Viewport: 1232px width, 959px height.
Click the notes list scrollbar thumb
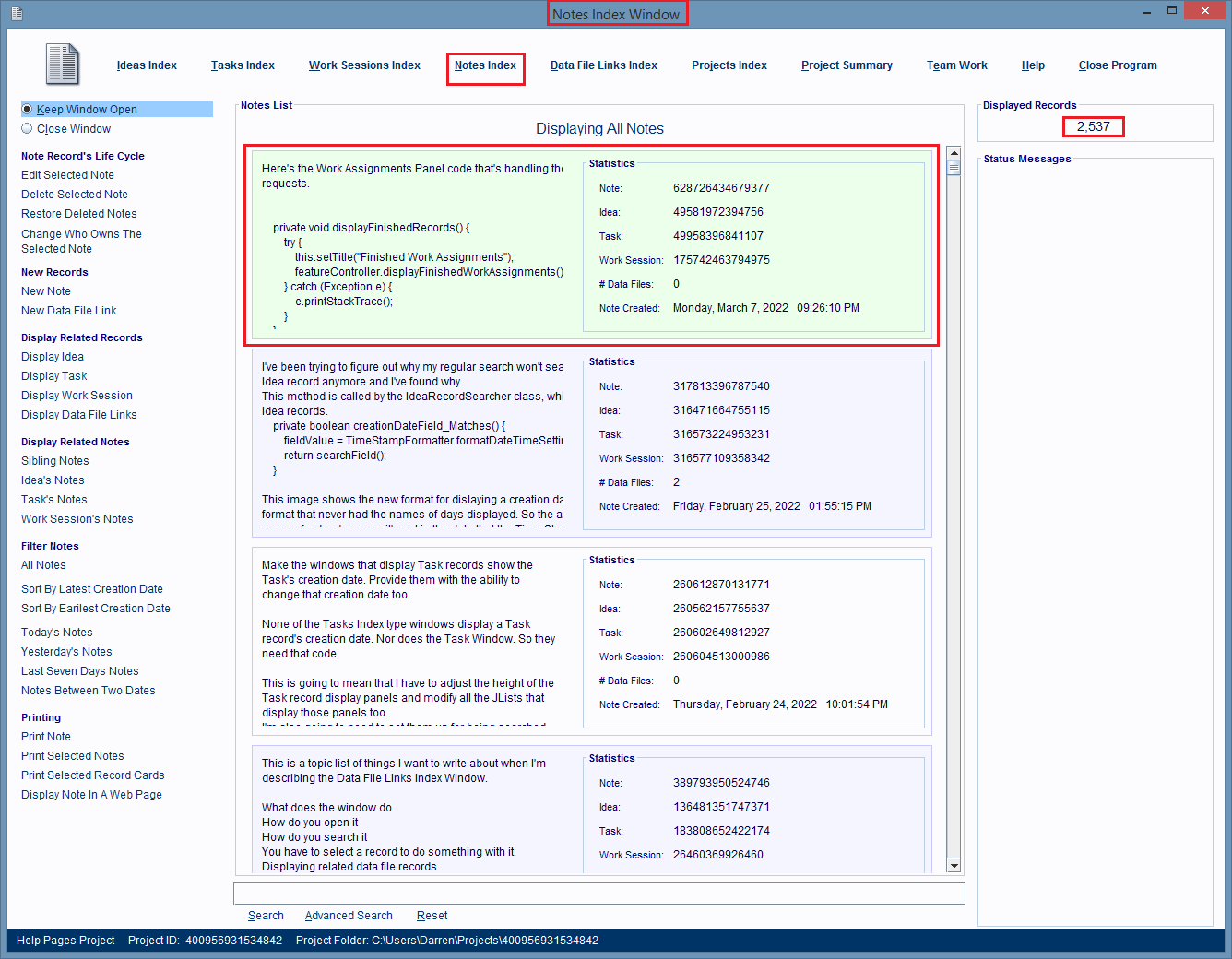click(954, 168)
